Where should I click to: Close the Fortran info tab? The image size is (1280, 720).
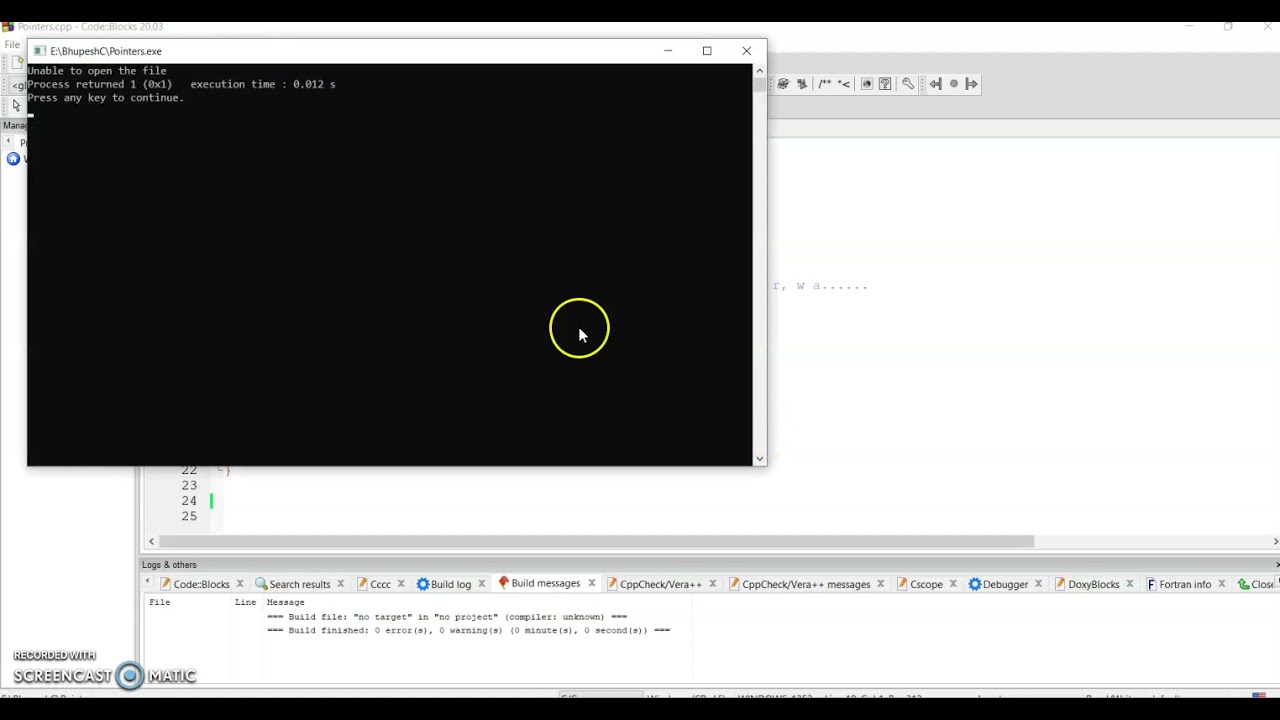pos(1222,584)
